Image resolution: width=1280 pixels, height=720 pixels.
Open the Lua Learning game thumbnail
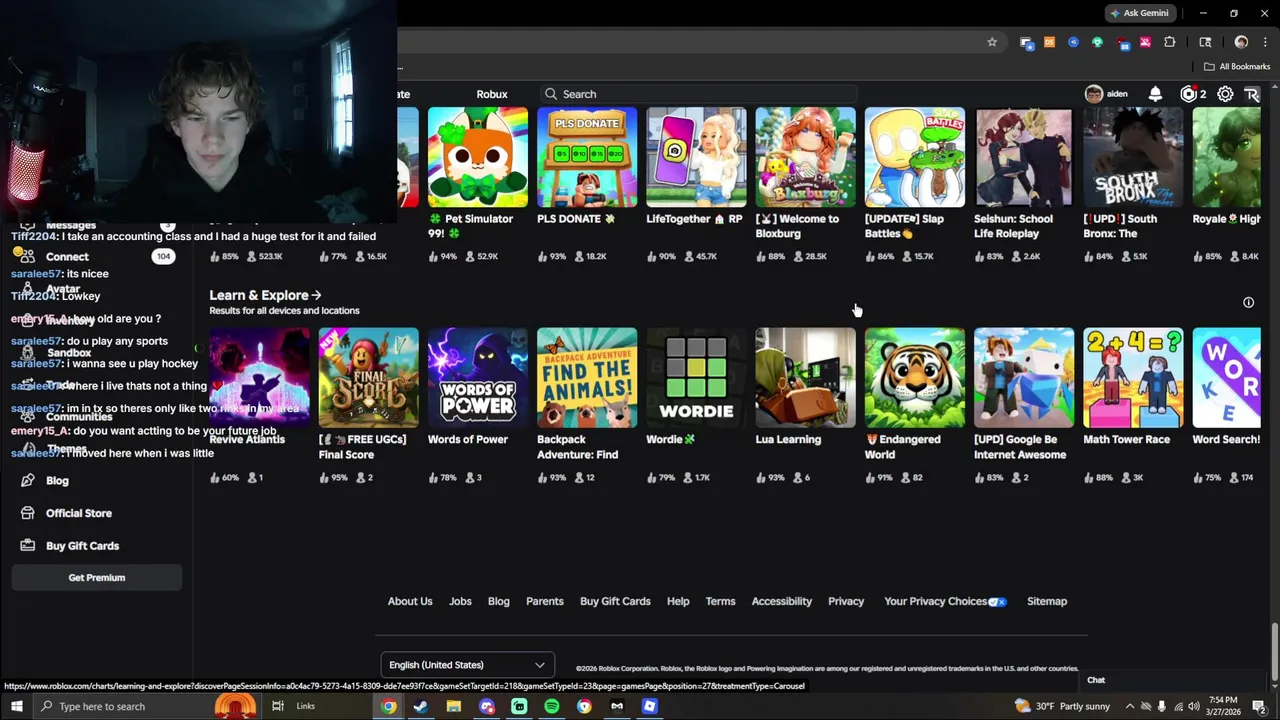pyautogui.click(x=806, y=378)
